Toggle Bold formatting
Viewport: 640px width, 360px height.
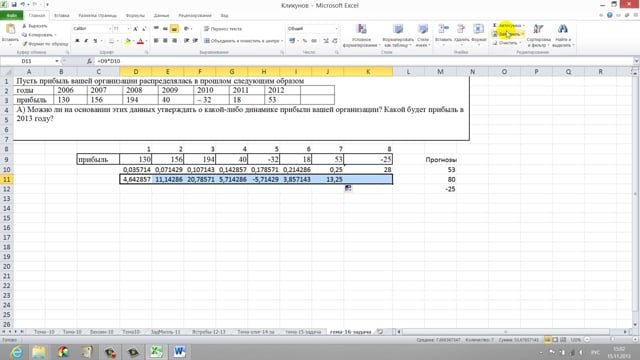(77, 41)
